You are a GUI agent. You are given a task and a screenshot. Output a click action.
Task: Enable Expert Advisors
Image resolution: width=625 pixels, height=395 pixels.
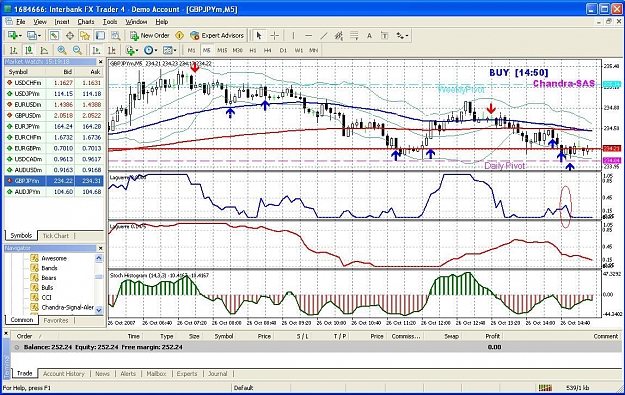[x=216, y=35]
